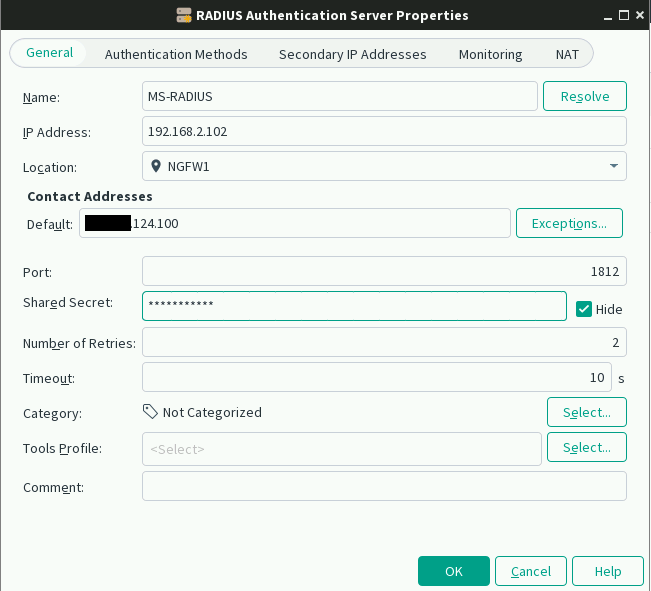Click the Resolve button

click(585, 96)
